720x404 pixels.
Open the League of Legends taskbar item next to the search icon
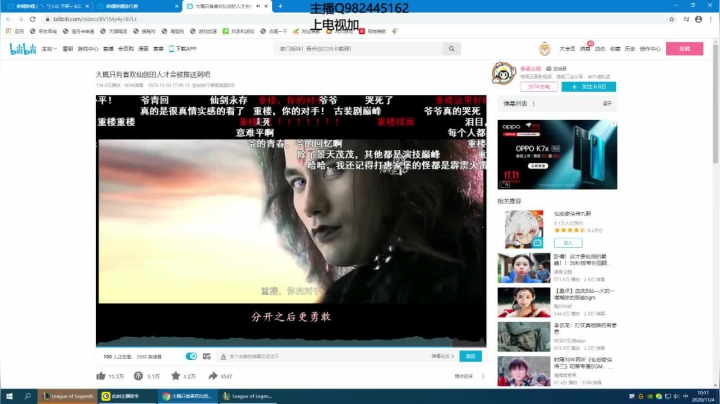point(68,396)
